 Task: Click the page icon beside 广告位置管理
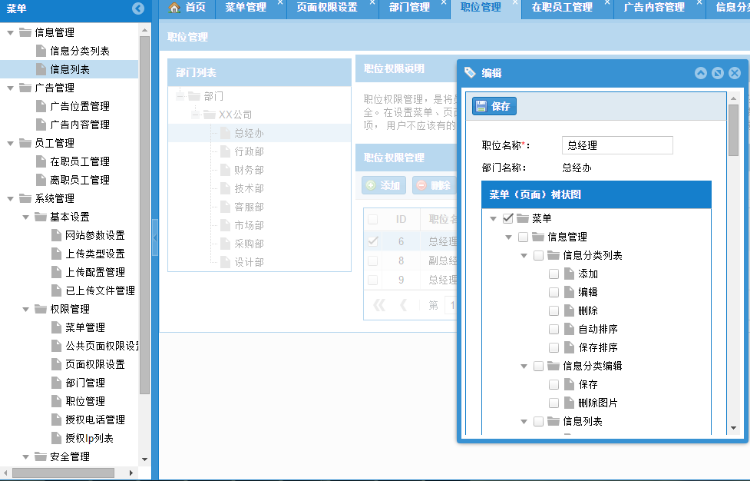[41, 106]
